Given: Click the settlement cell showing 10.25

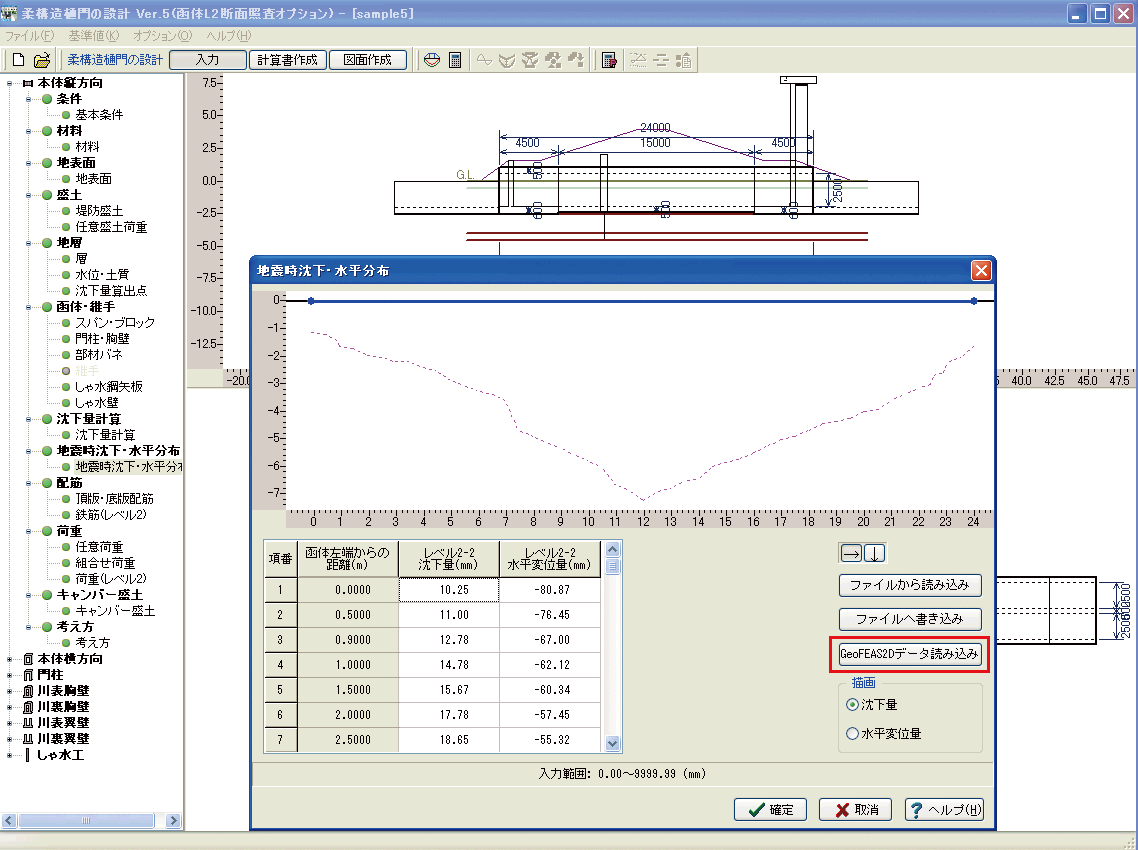Looking at the screenshot, I should point(449,590).
